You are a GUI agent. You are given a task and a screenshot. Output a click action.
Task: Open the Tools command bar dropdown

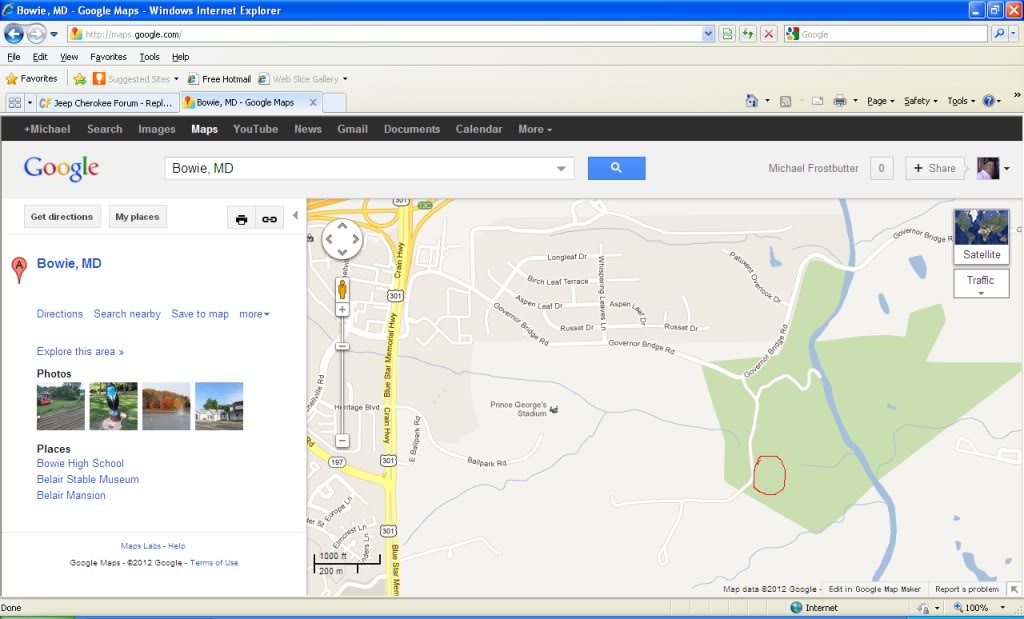click(x=961, y=101)
